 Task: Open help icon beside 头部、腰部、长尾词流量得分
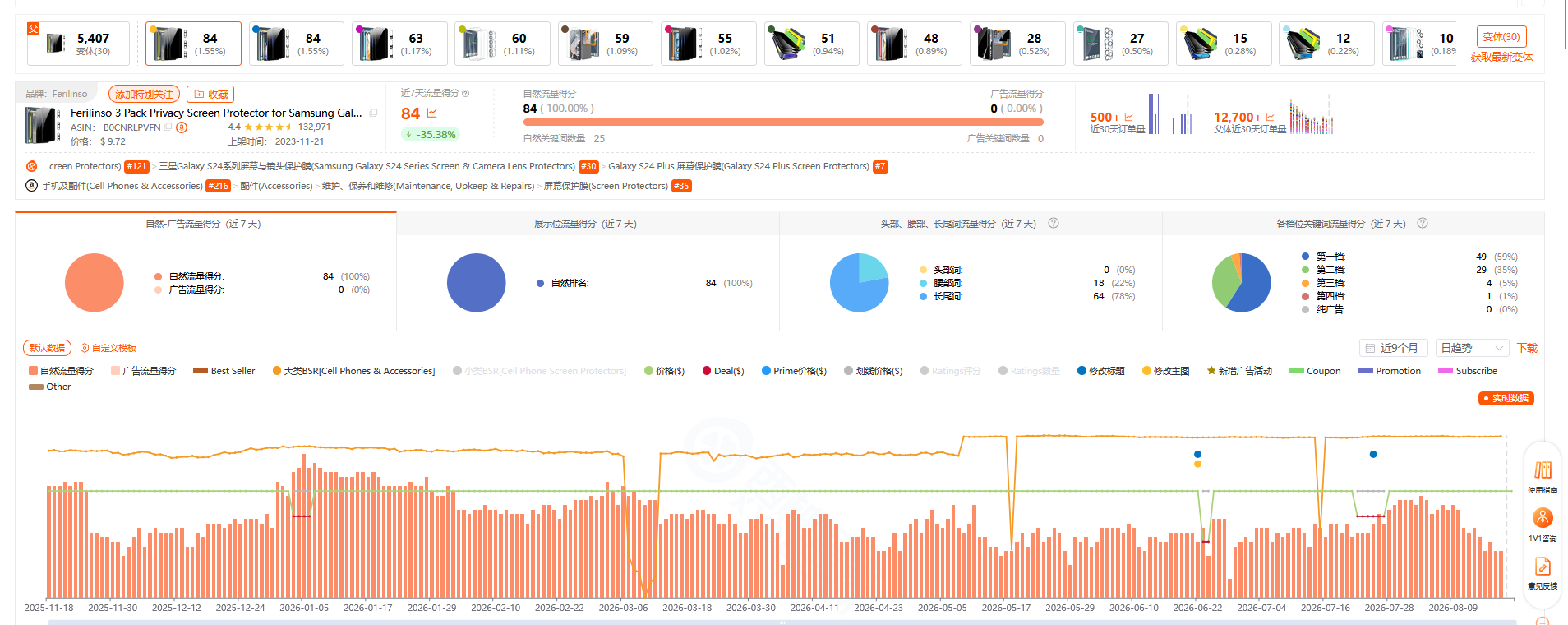pos(1054,224)
